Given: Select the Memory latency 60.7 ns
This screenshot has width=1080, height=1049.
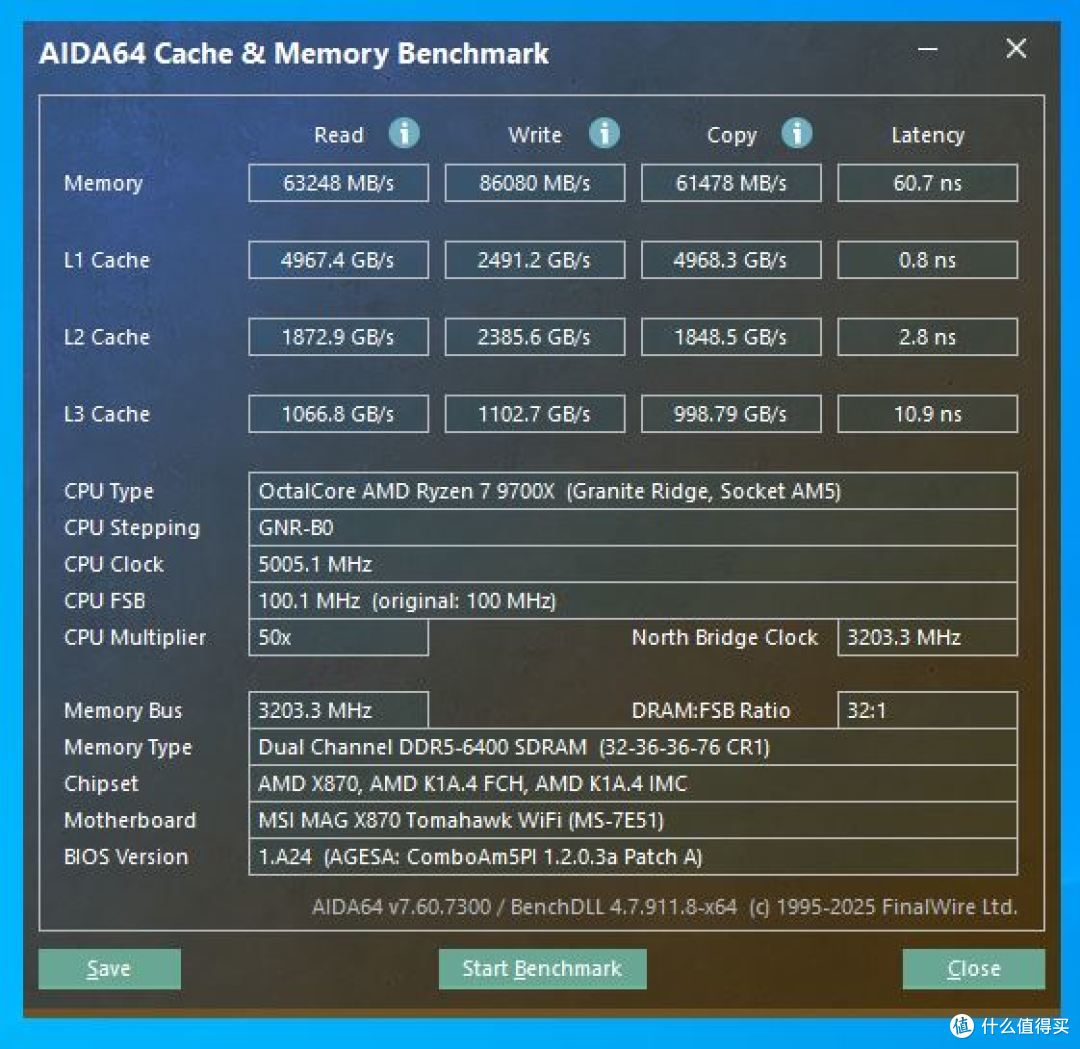Looking at the screenshot, I should pyautogui.click(x=927, y=183).
